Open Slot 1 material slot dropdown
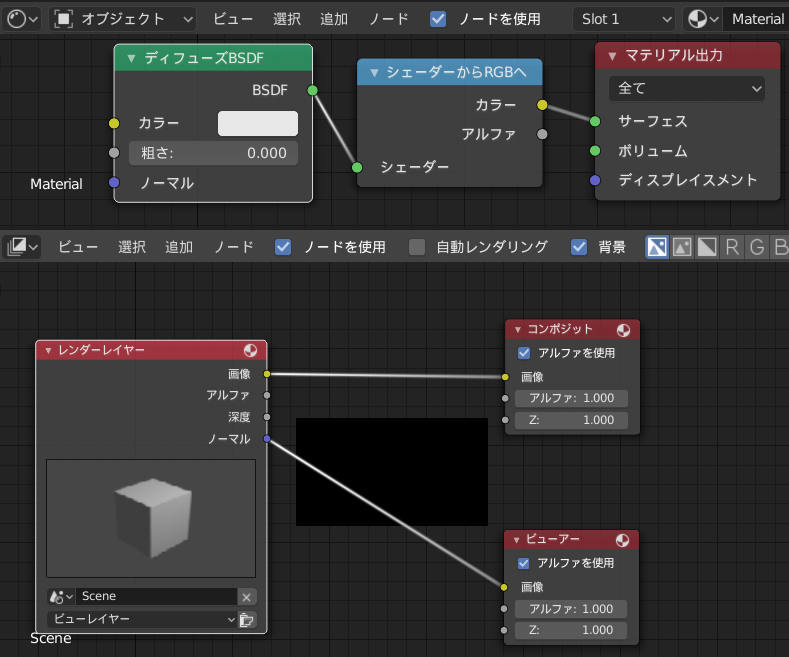This screenshot has width=789, height=657. pos(625,19)
